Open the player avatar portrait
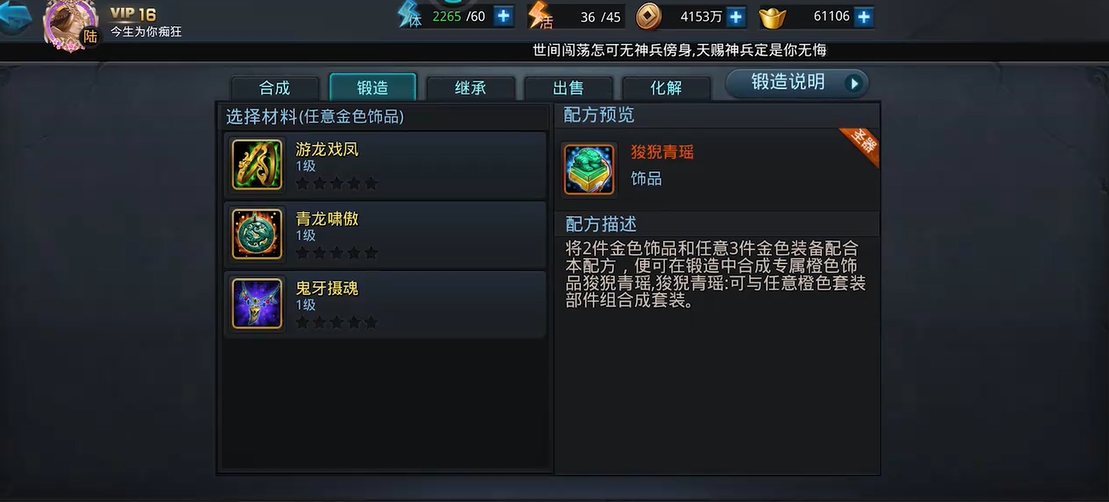 click(71, 25)
